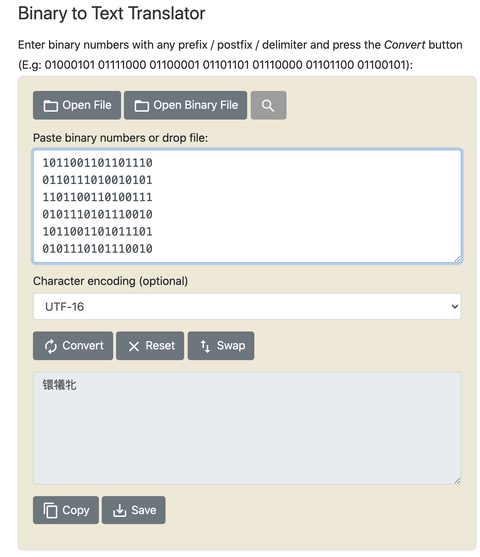The height and width of the screenshot is (557, 480).
Task: Click the X icon on Reset
Action: coord(134,346)
